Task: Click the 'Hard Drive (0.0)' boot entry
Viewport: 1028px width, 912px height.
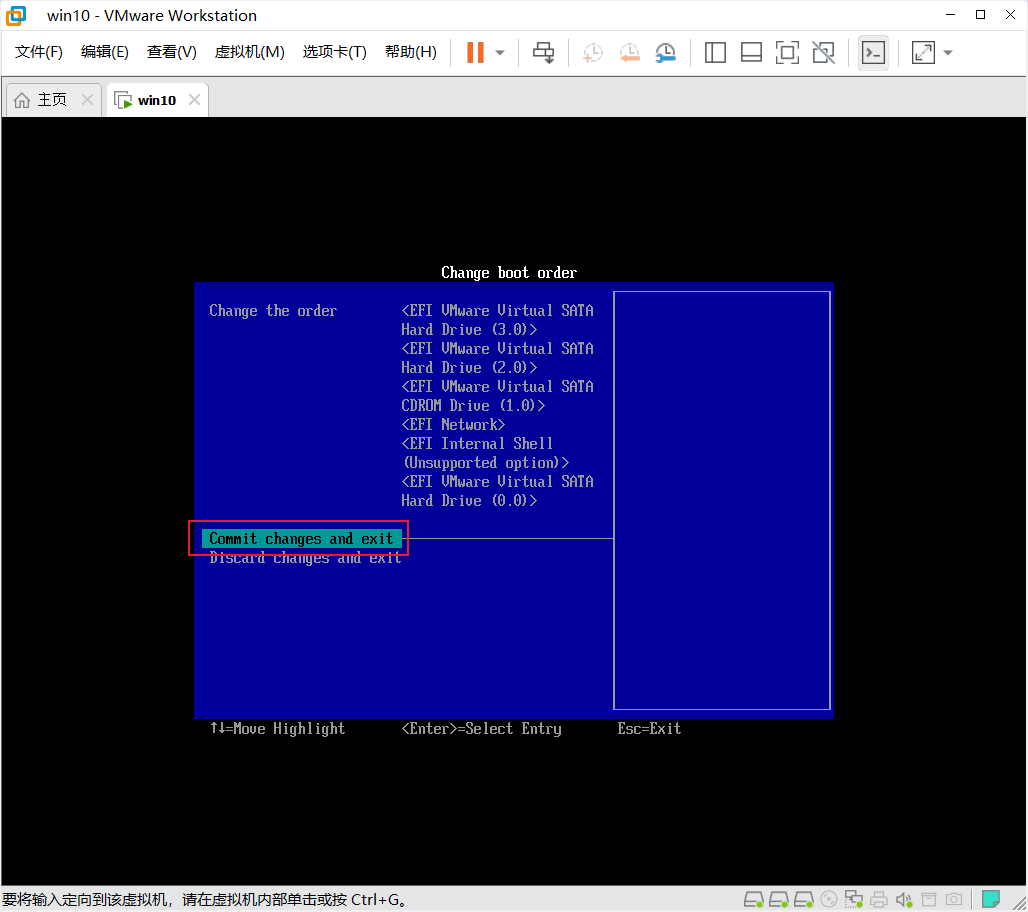Action: click(x=498, y=491)
